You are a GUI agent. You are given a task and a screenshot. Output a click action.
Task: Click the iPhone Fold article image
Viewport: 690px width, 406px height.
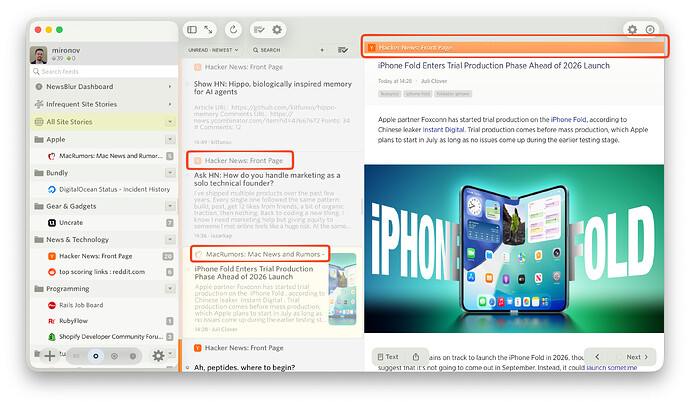tap(514, 249)
